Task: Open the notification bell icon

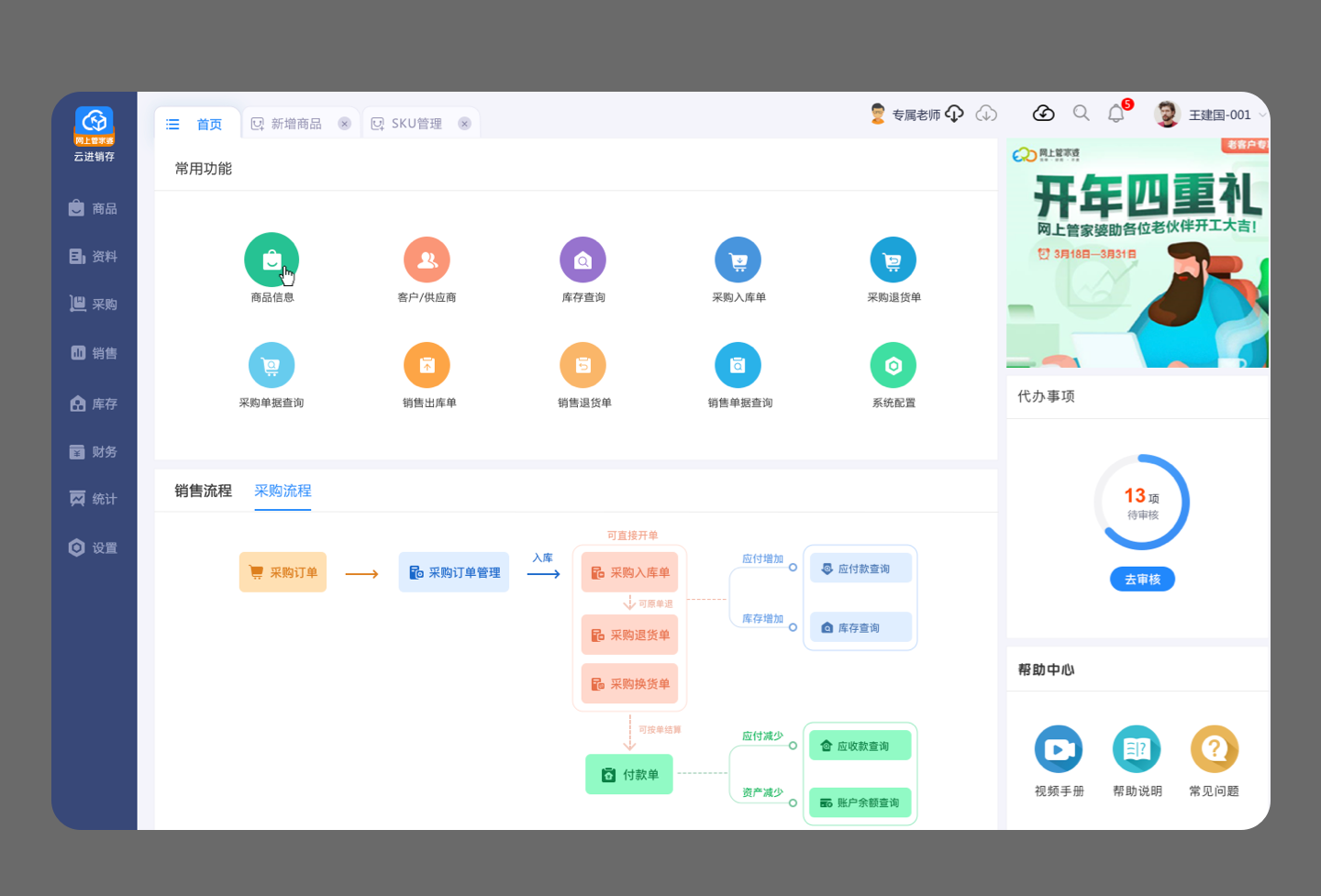Action: coord(1116,114)
